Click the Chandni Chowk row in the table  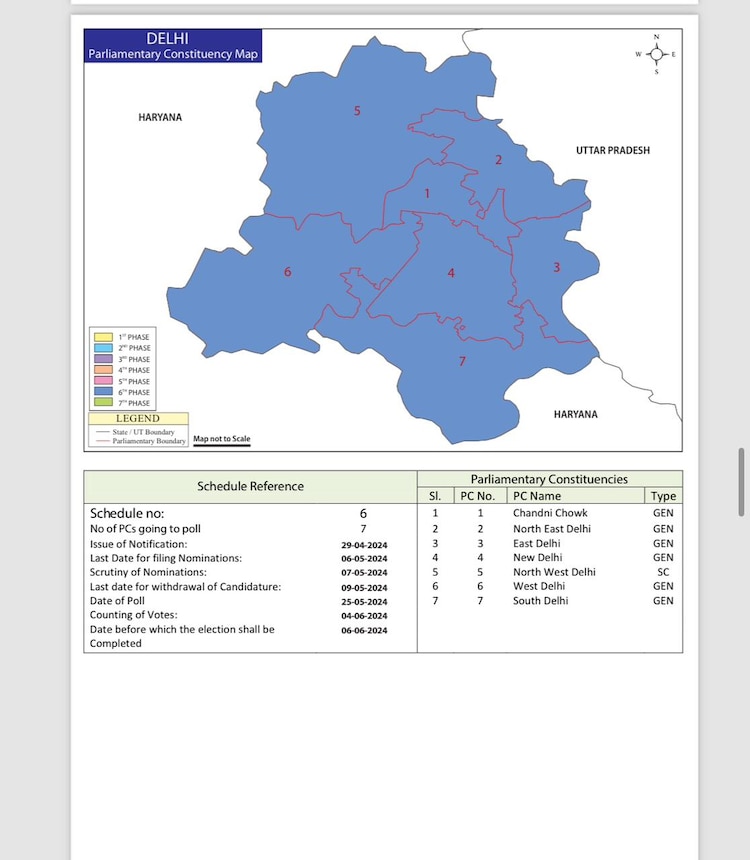pyautogui.click(x=550, y=513)
